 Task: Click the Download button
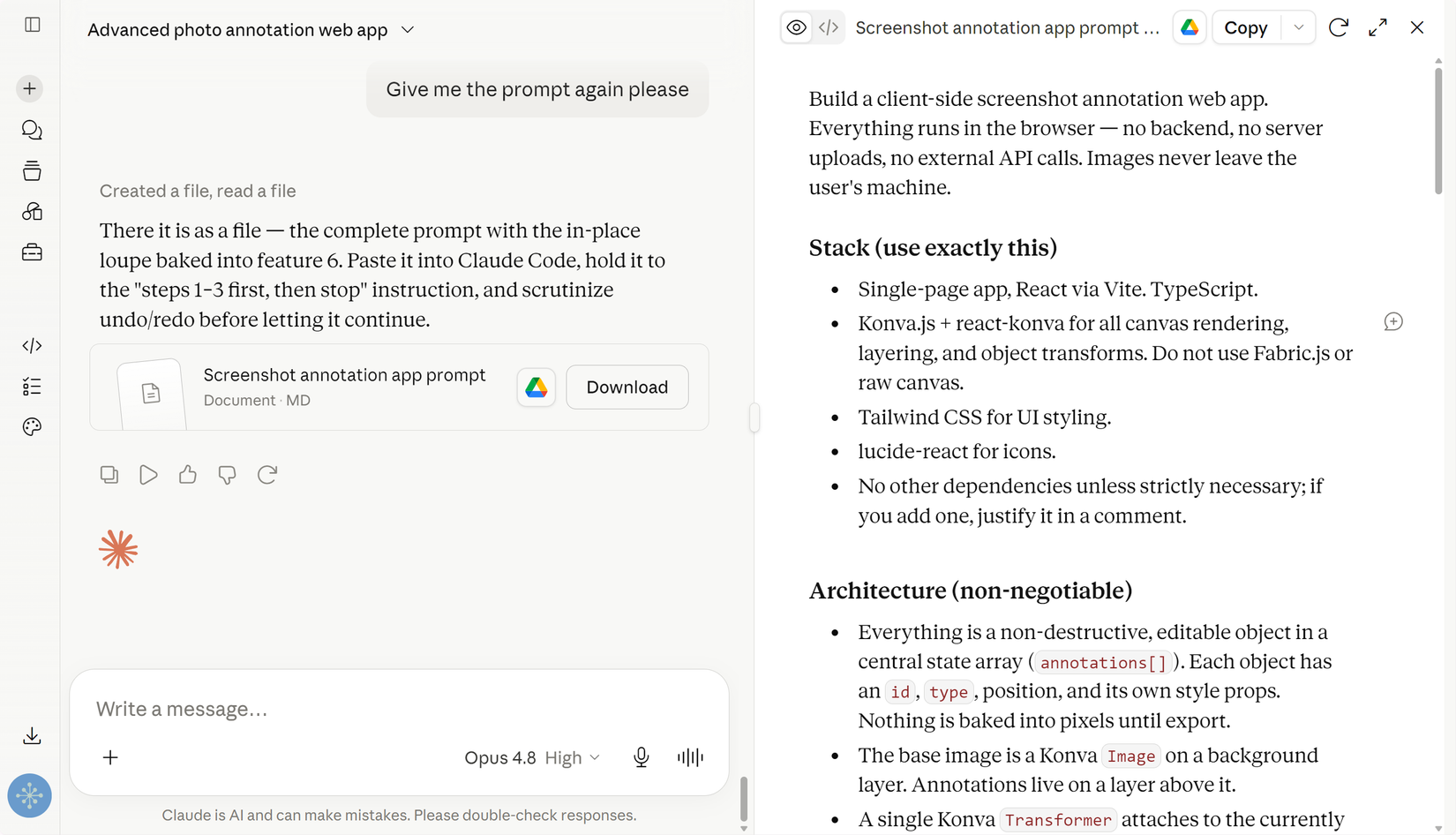(x=627, y=387)
